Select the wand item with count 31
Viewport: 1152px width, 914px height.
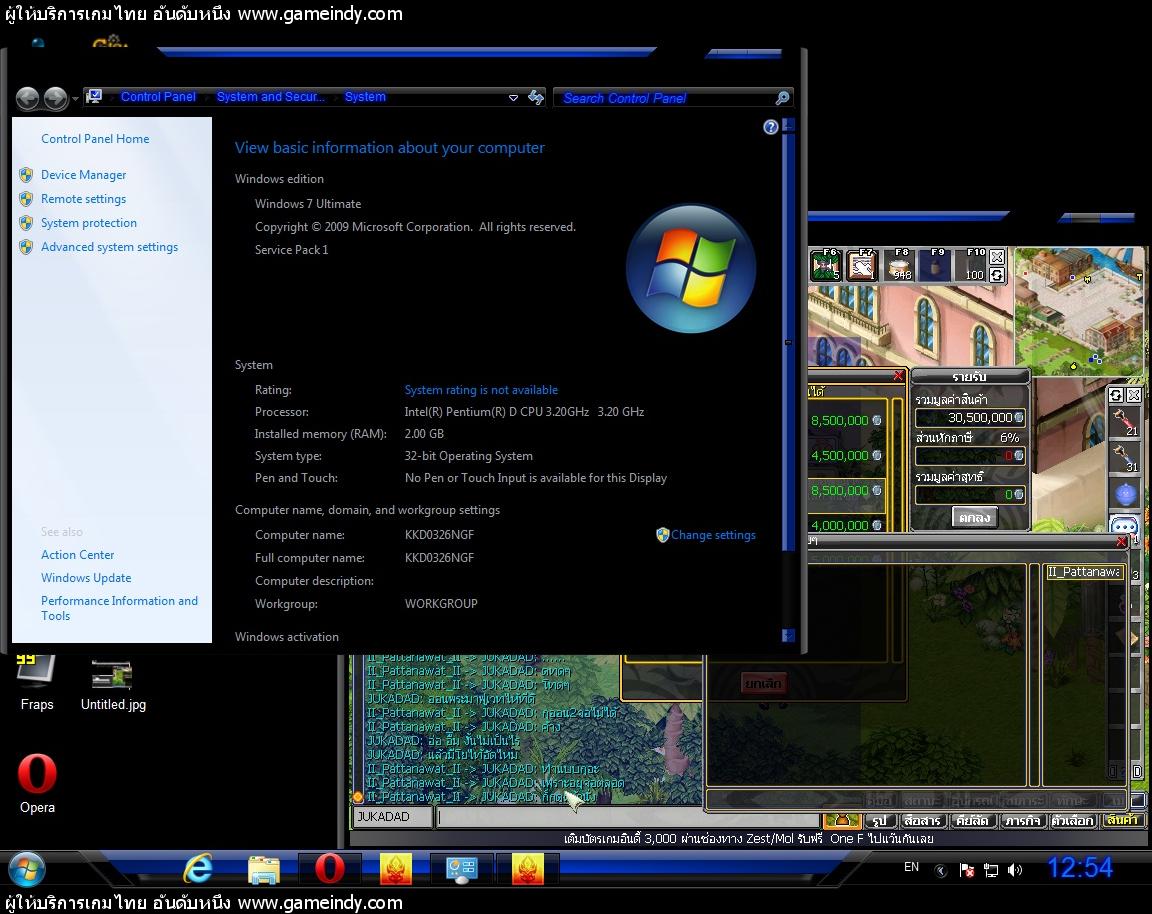[x=1124, y=458]
